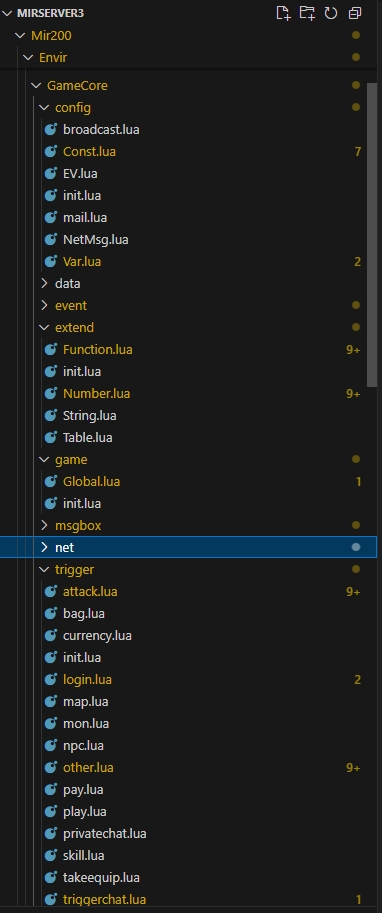
Task: Collapse the trigger folder chevron
Action: click(44, 569)
